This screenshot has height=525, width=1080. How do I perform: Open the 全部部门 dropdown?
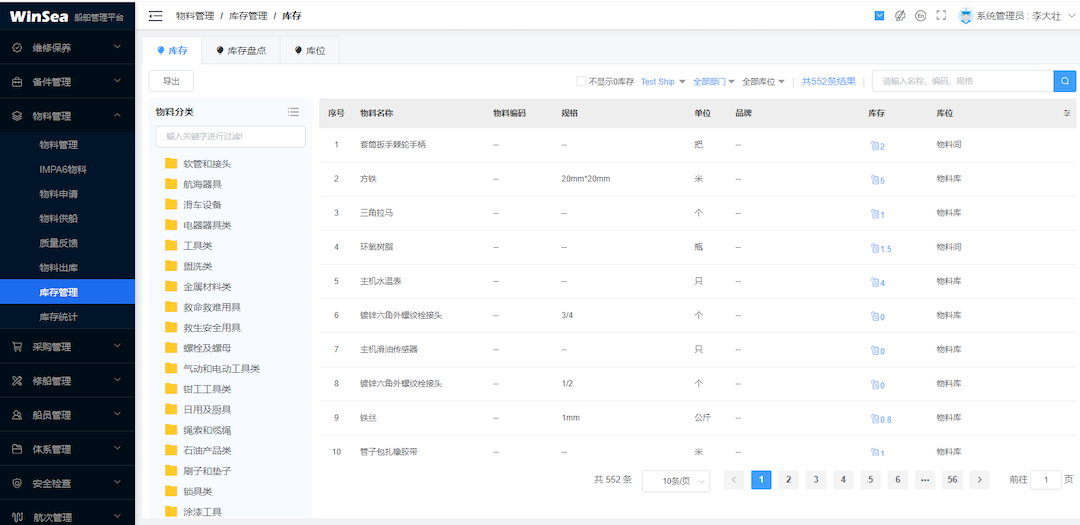coord(714,81)
